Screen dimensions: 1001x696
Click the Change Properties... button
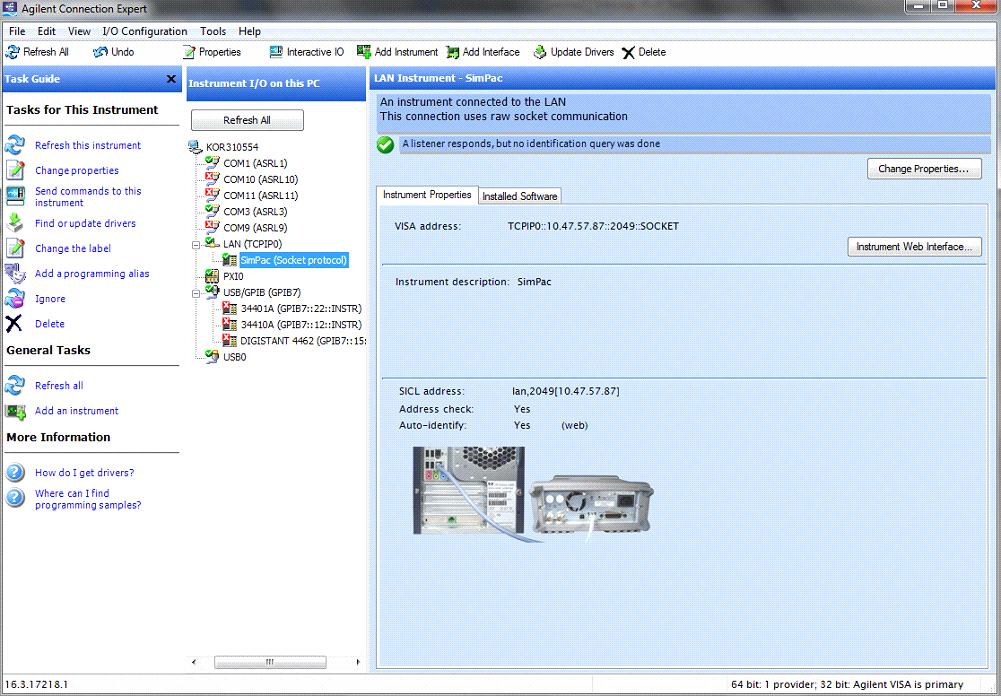[923, 169]
